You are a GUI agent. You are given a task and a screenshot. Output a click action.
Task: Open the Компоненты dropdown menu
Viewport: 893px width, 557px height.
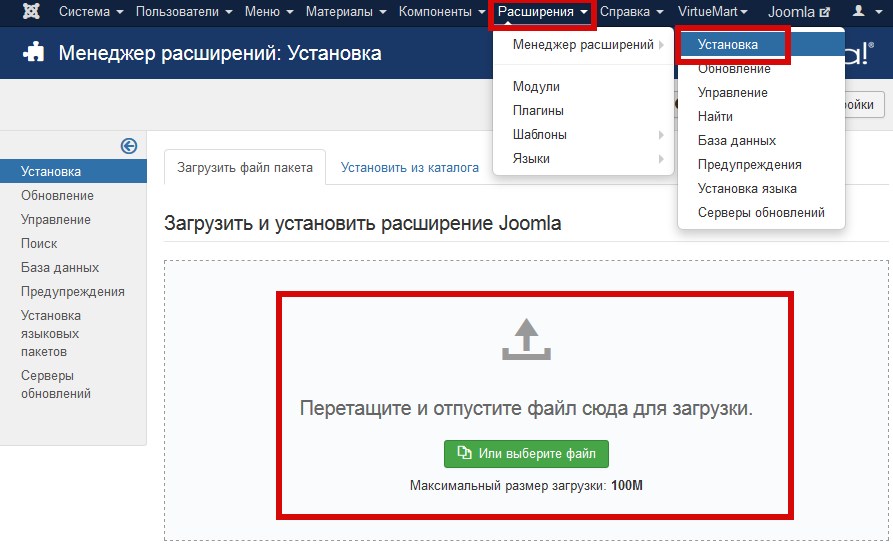click(441, 11)
